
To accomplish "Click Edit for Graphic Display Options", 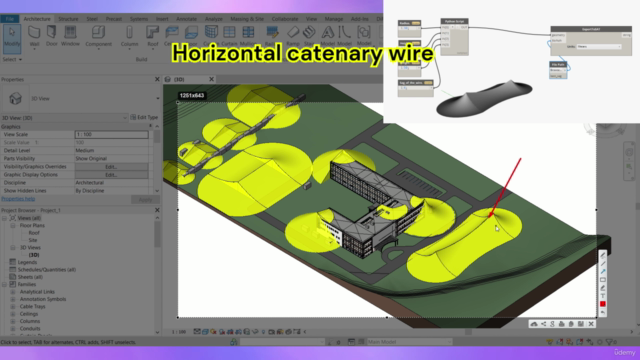I will coord(111,175).
